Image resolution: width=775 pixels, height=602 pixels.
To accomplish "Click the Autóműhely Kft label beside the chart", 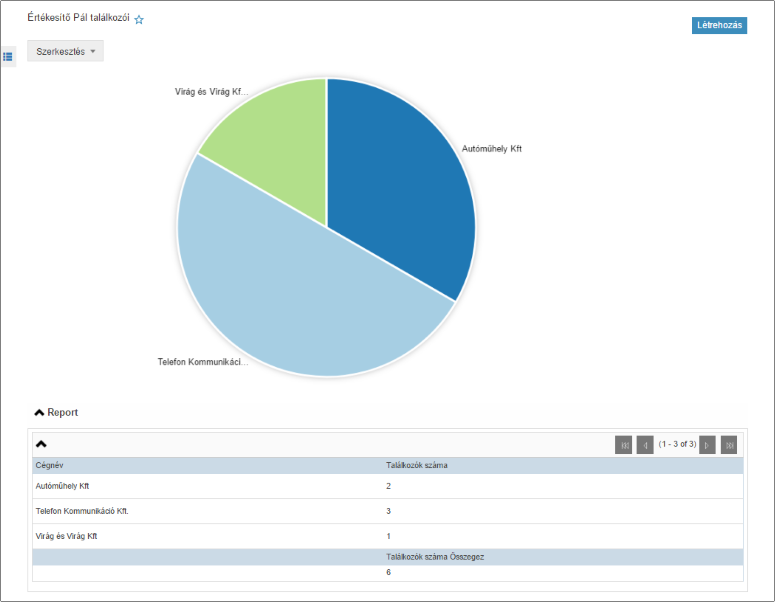I will 491,149.
